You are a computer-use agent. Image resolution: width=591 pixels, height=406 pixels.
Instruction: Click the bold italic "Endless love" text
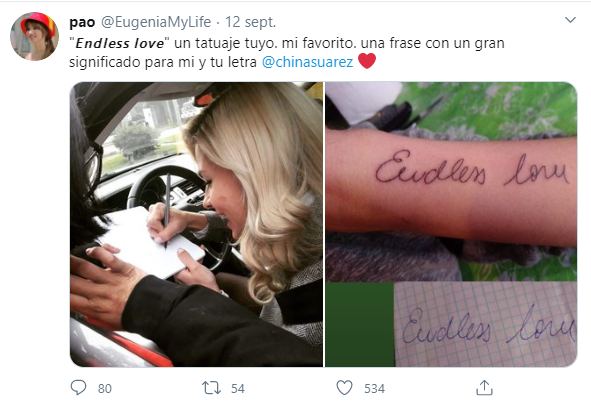coord(120,43)
